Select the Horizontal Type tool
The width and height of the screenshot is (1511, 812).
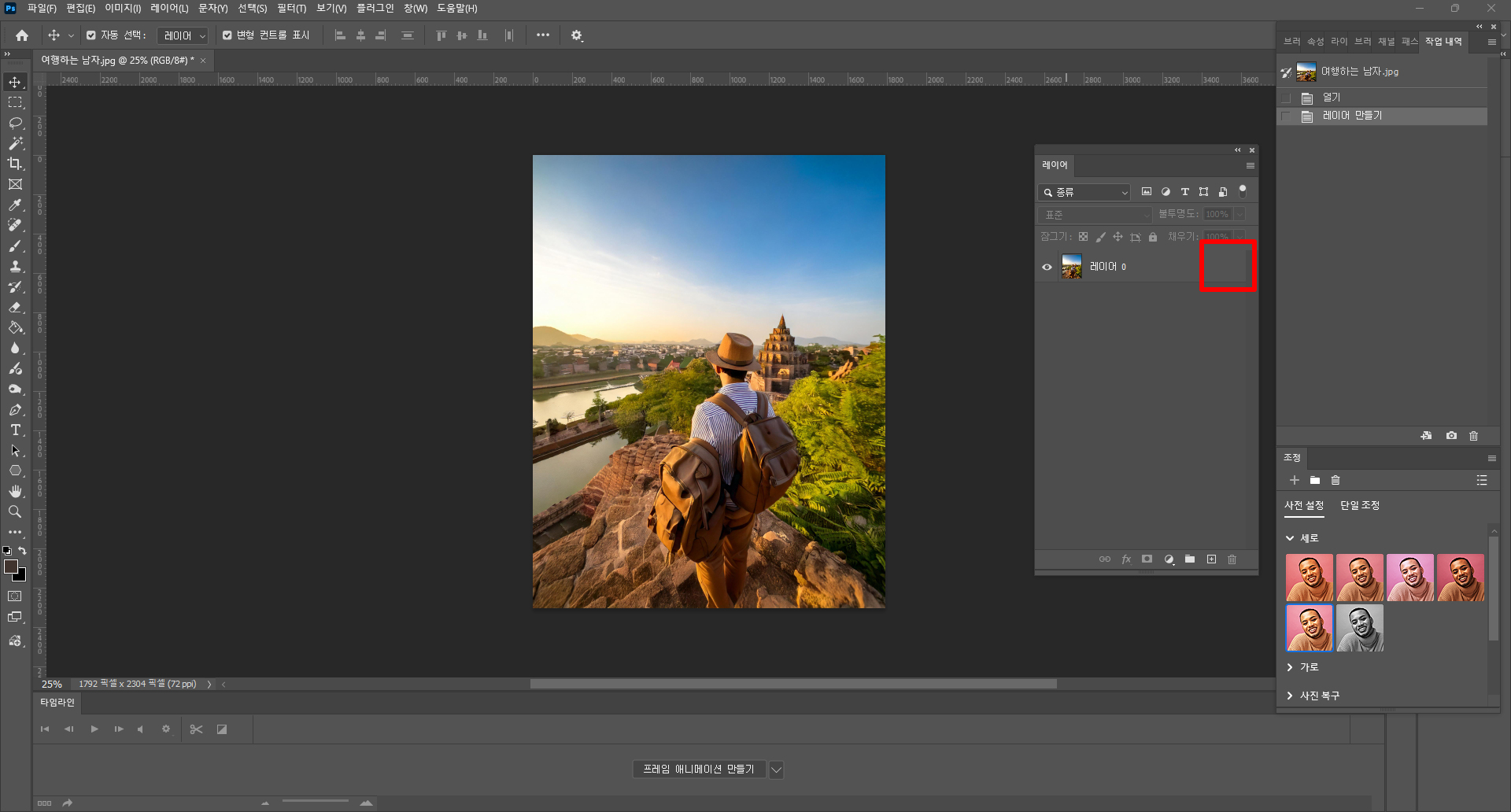coord(15,430)
